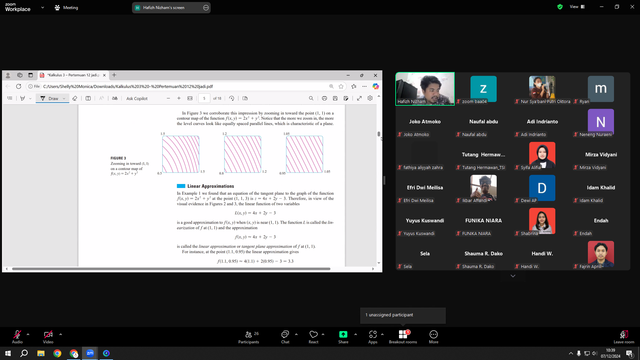The height and width of the screenshot is (360, 640).
Task: Select Fajrin April's participant video tile
Action: [x=601, y=254]
